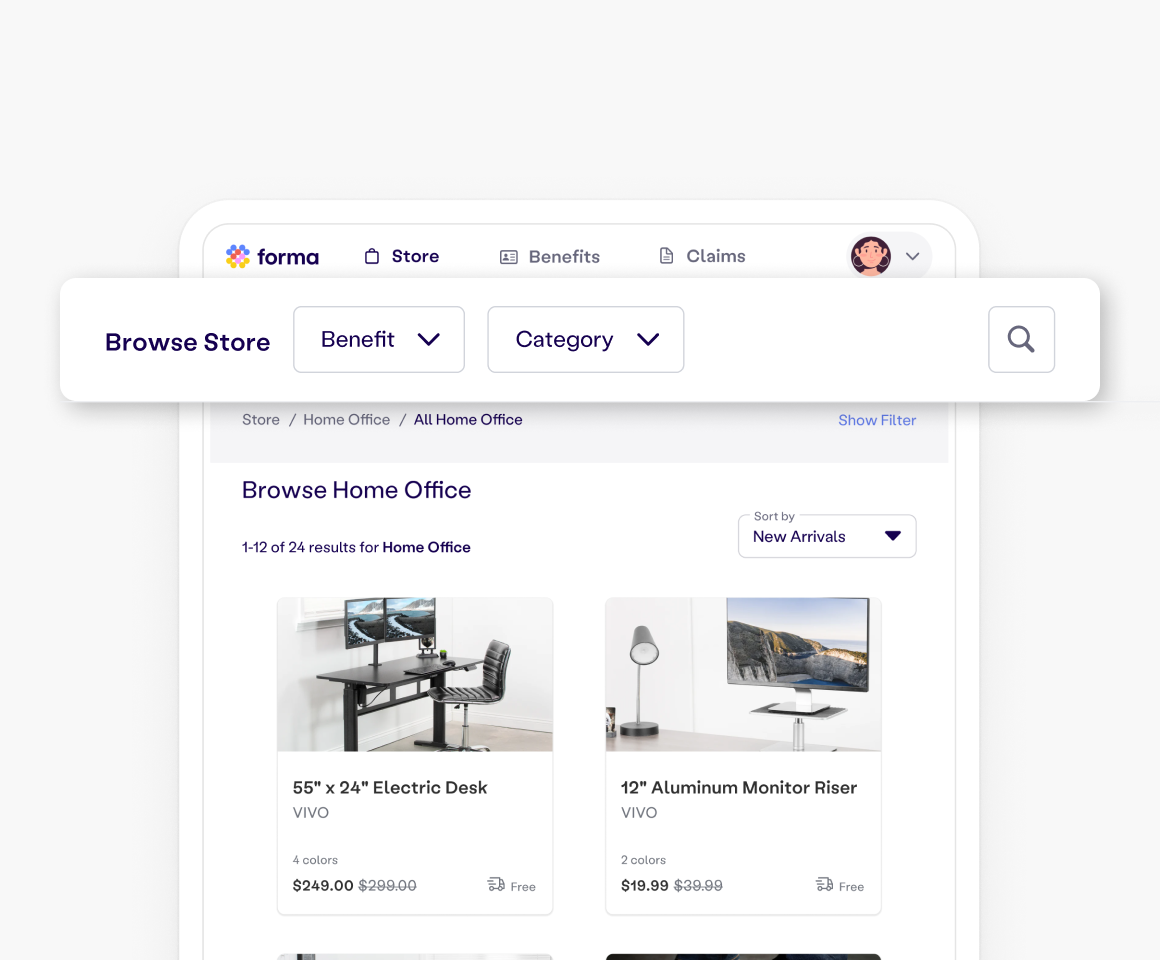Click the 55" x 24" Electric Desk title

point(390,788)
